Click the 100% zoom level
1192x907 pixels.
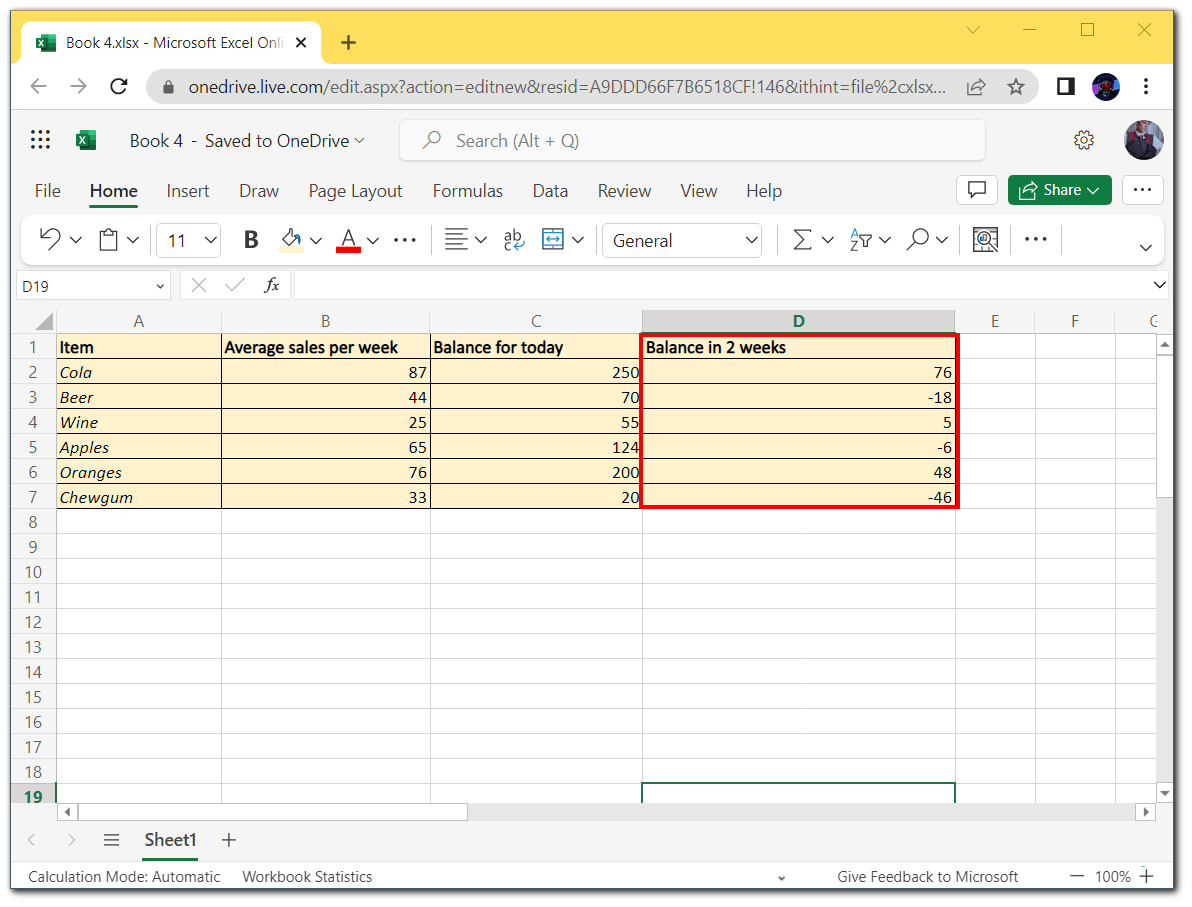tap(1112, 877)
